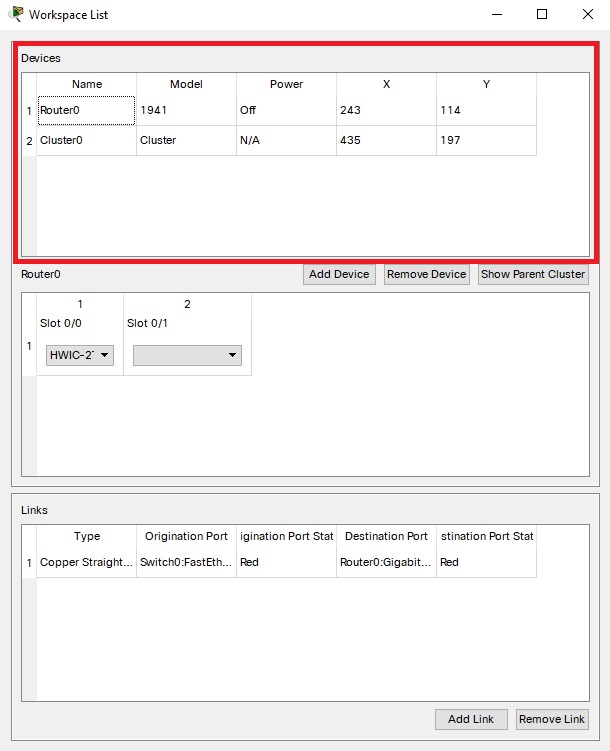Click Show Parent Cluster button

pyautogui.click(x=533, y=274)
